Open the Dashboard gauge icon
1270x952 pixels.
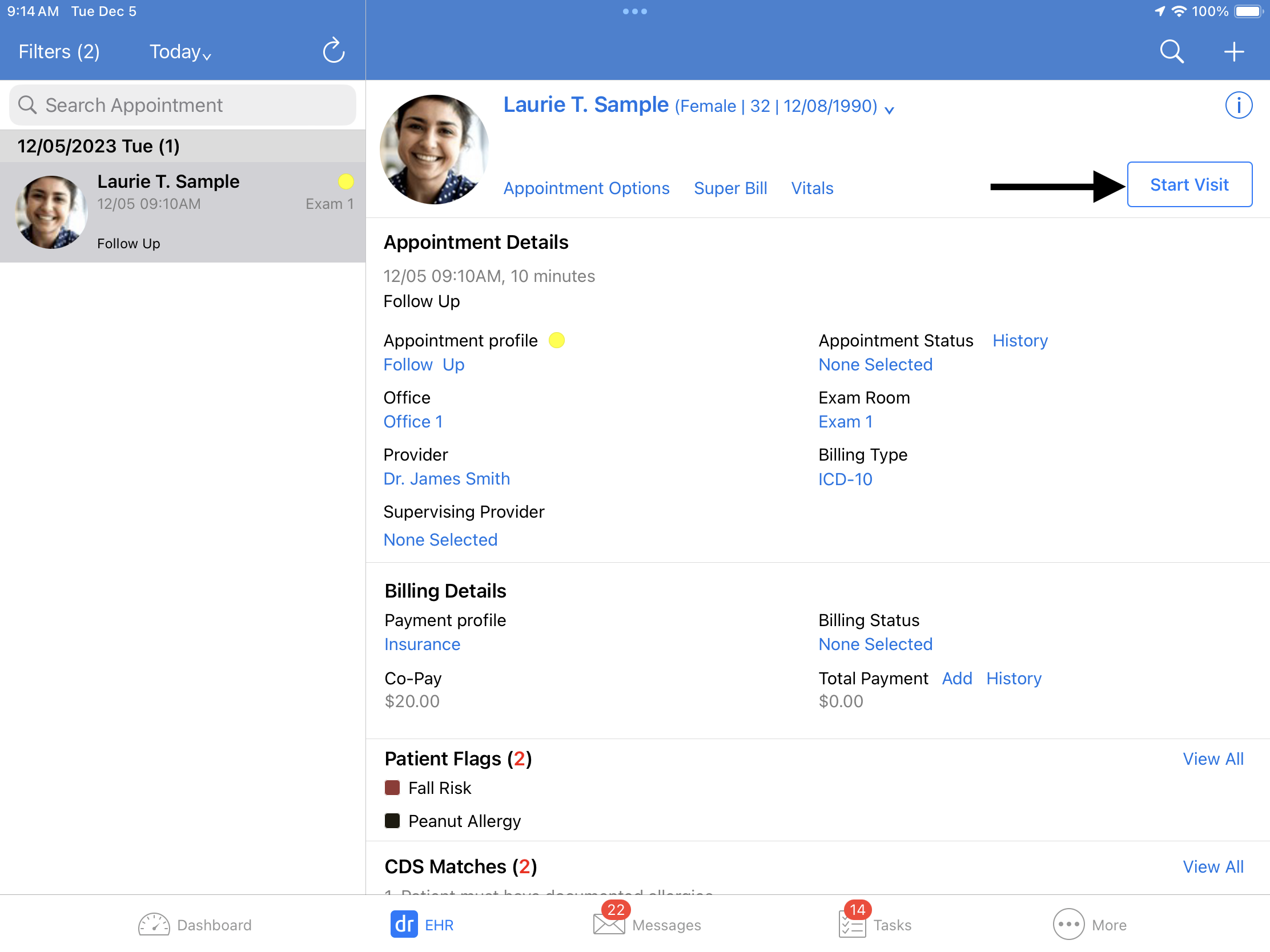click(154, 925)
